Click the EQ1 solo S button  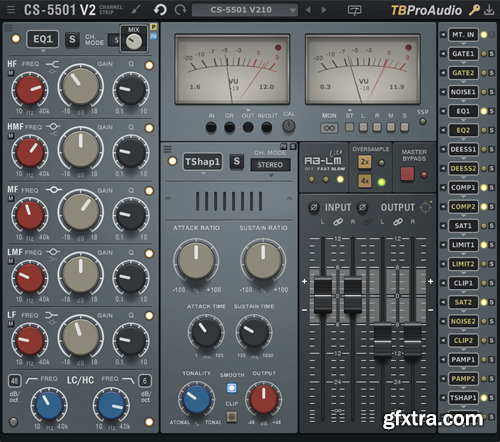point(72,39)
